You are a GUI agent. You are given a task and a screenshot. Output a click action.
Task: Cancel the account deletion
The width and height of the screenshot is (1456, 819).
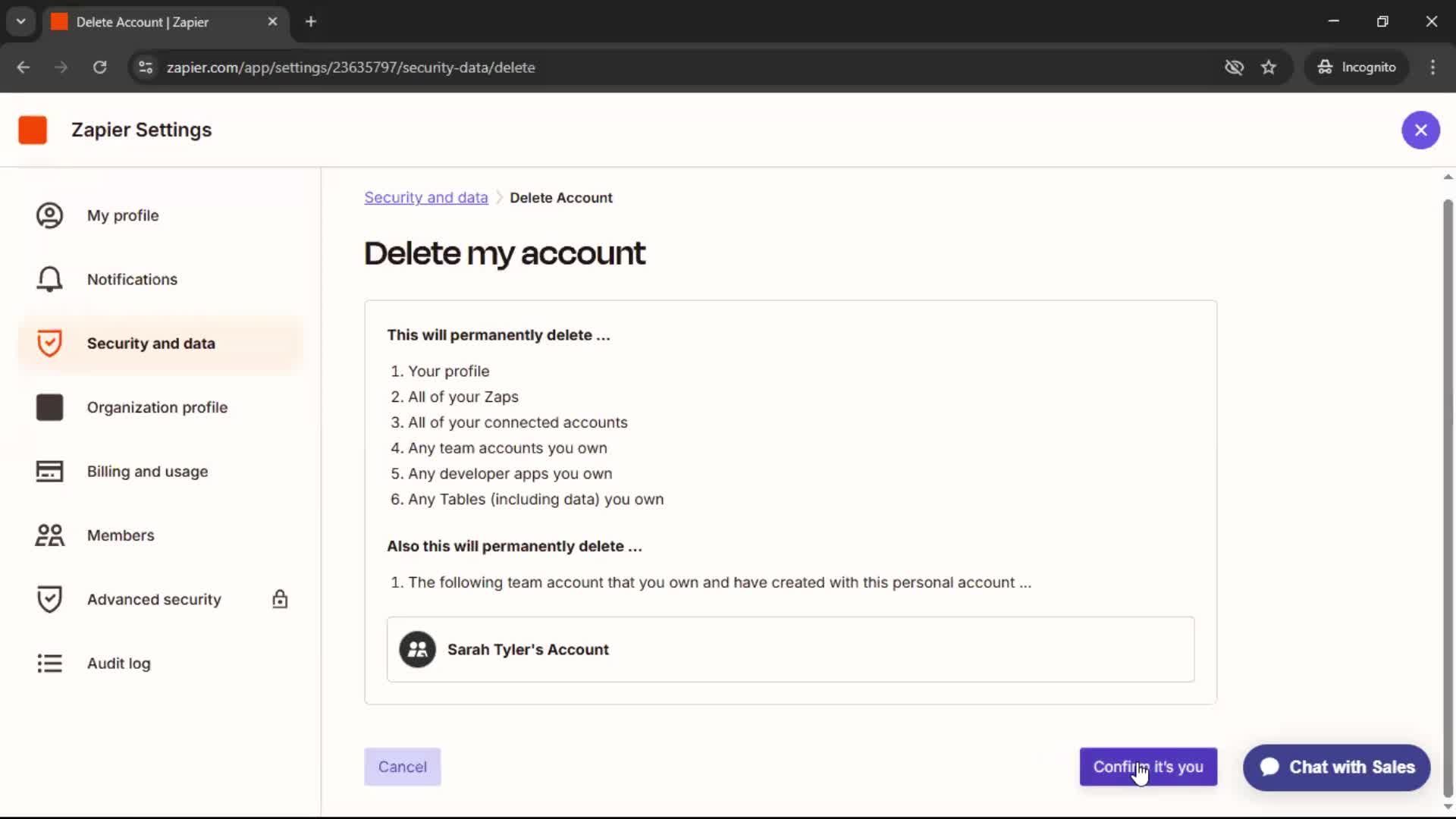click(x=402, y=767)
